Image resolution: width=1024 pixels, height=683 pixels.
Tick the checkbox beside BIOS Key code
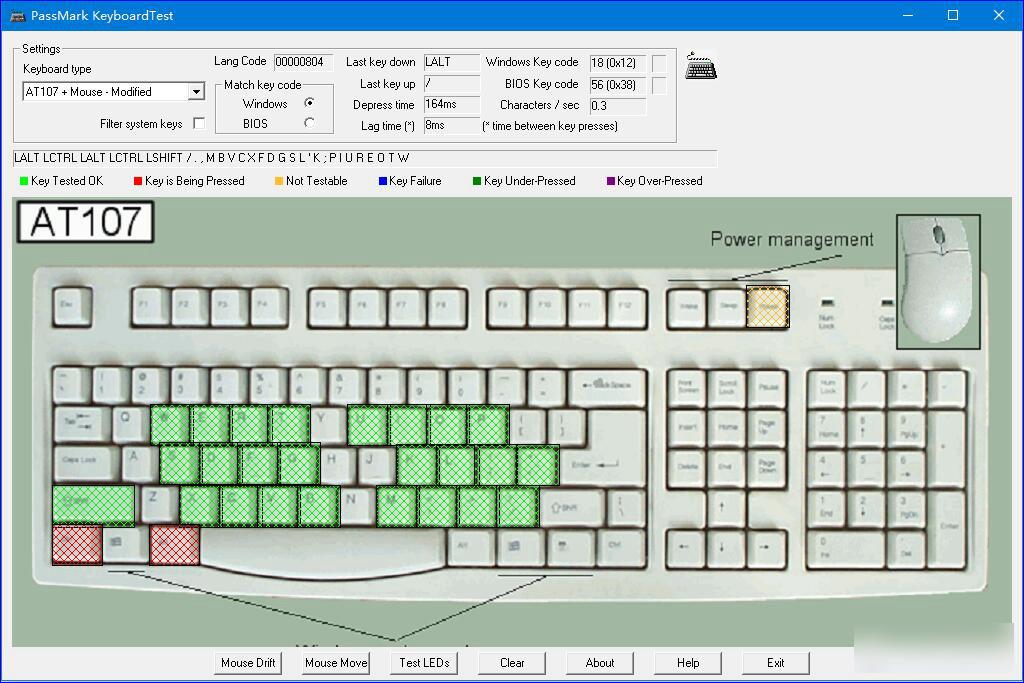pos(659,85)
